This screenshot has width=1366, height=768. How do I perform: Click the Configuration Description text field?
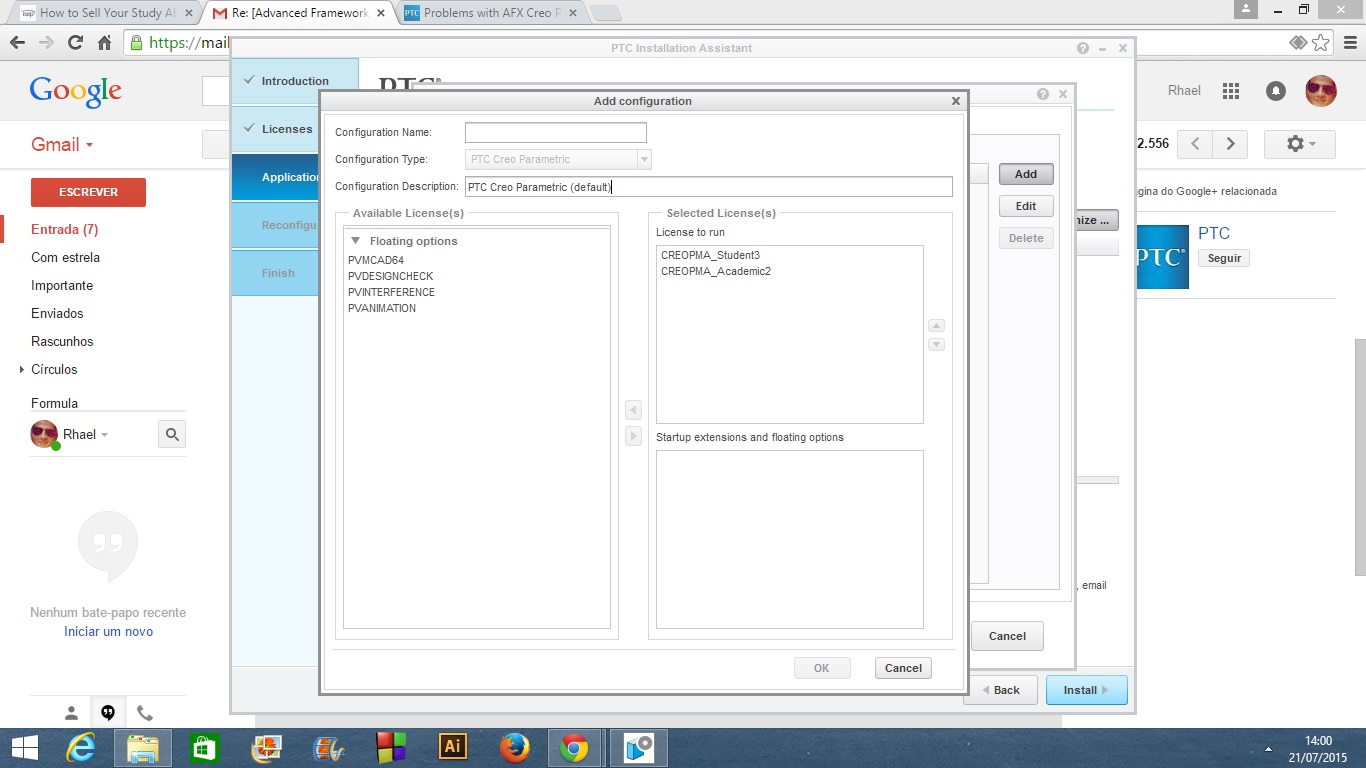pyautogui.click(x=709, y=187)
